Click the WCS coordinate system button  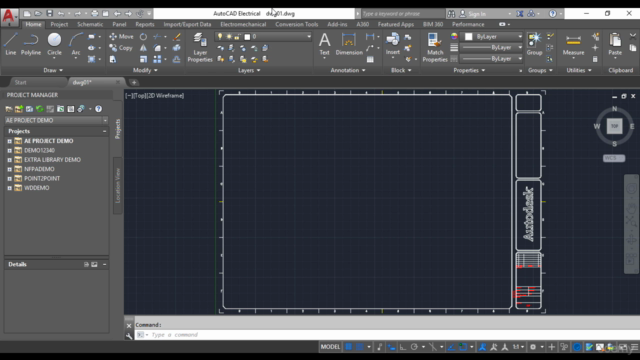[x=613, y=158]
